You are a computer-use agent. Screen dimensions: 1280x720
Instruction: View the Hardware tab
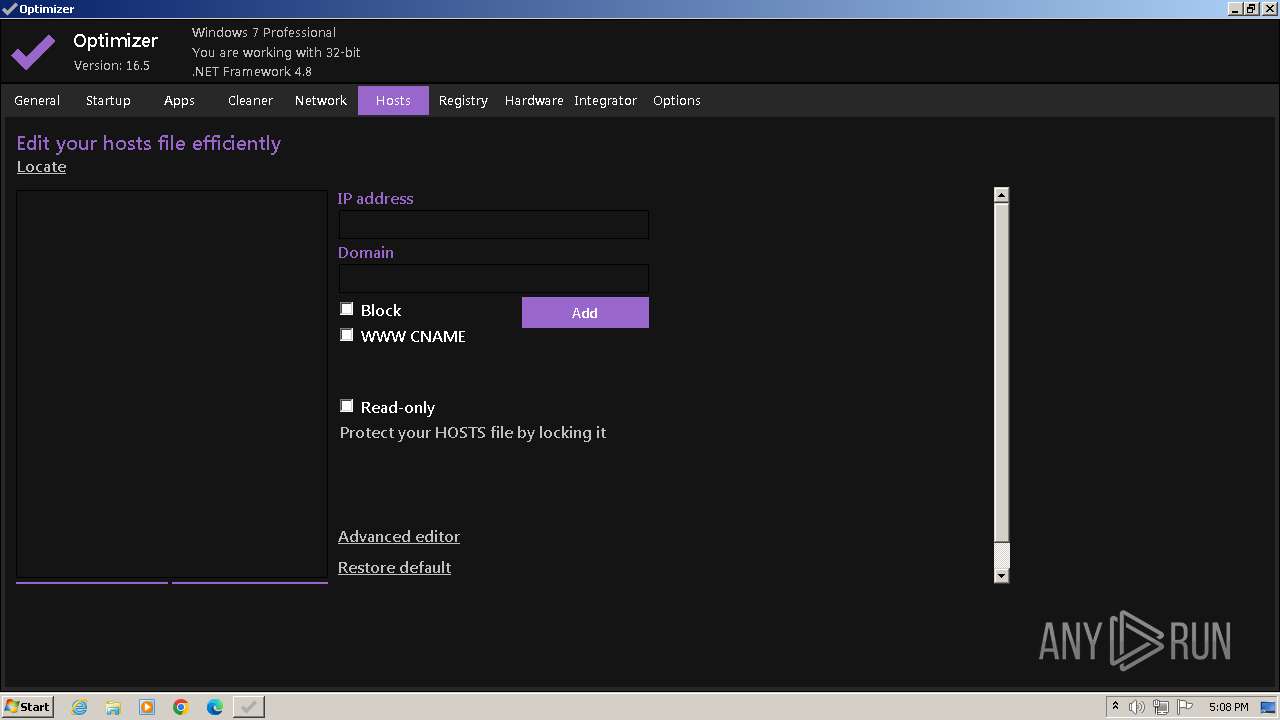534,100
